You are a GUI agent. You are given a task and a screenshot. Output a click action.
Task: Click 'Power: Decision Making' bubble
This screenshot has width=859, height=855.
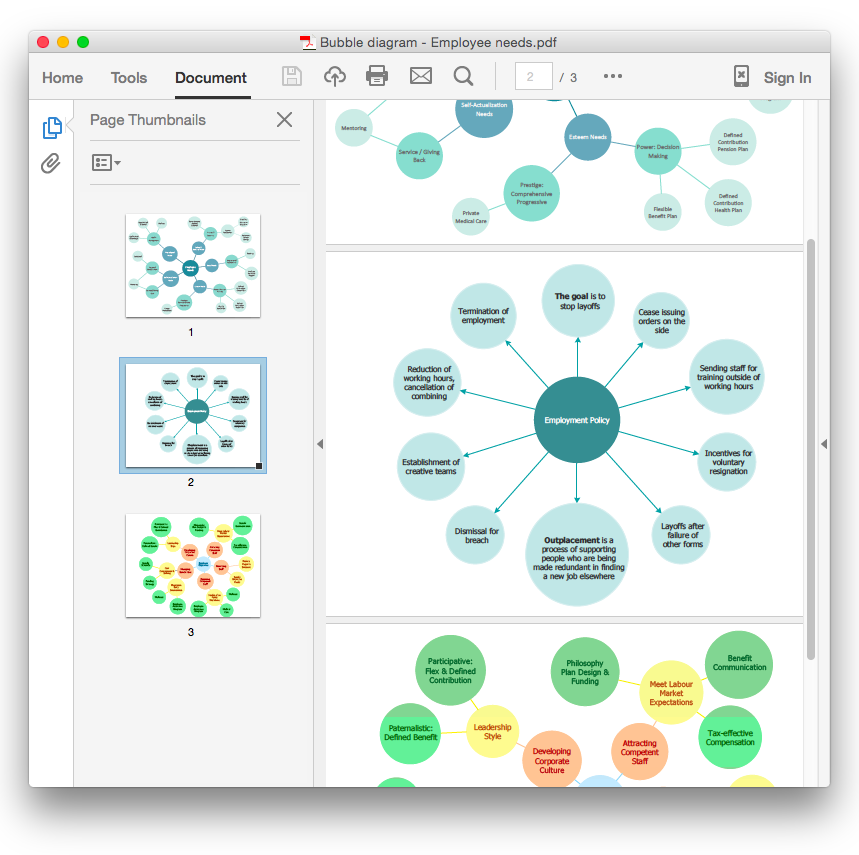(x=658, y=151)
